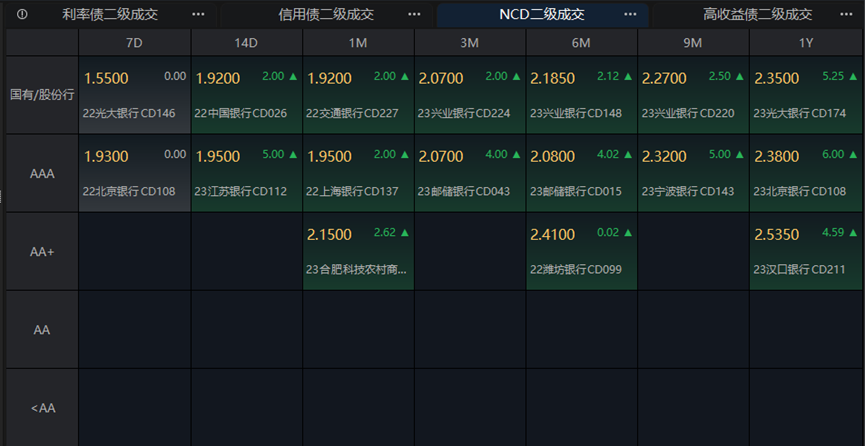Open the 22潍坊银行CD099 cell
The image size is (865, 446).
[x=581, y=252]
